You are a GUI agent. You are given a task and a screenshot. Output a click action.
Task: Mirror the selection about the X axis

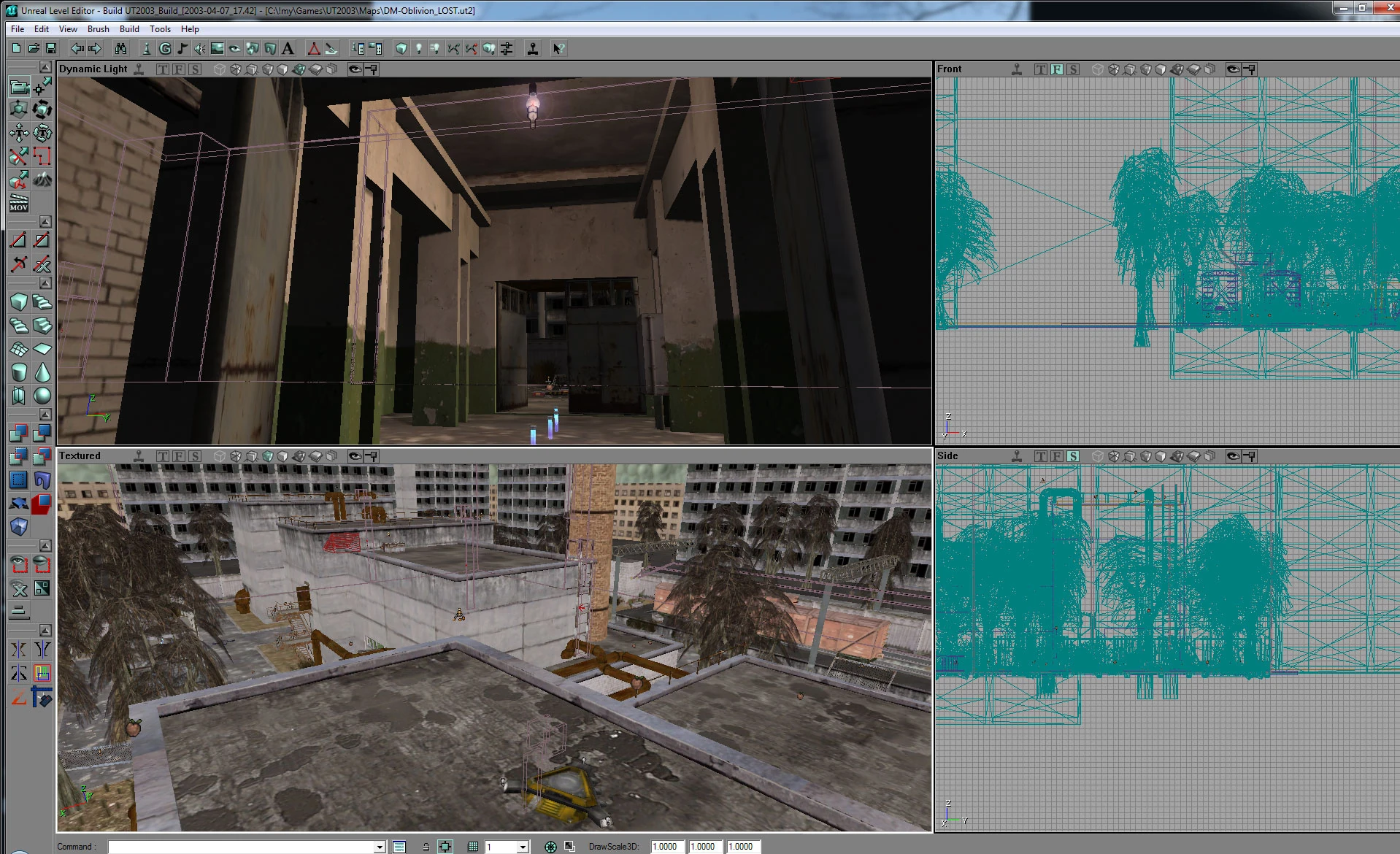click(19, 650)
